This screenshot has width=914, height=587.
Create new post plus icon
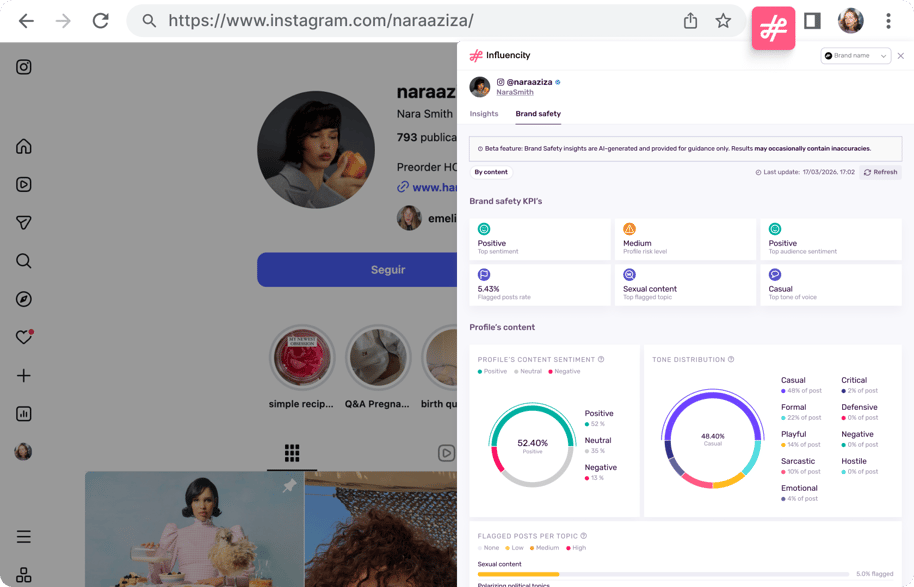click(x=23, y=375)
